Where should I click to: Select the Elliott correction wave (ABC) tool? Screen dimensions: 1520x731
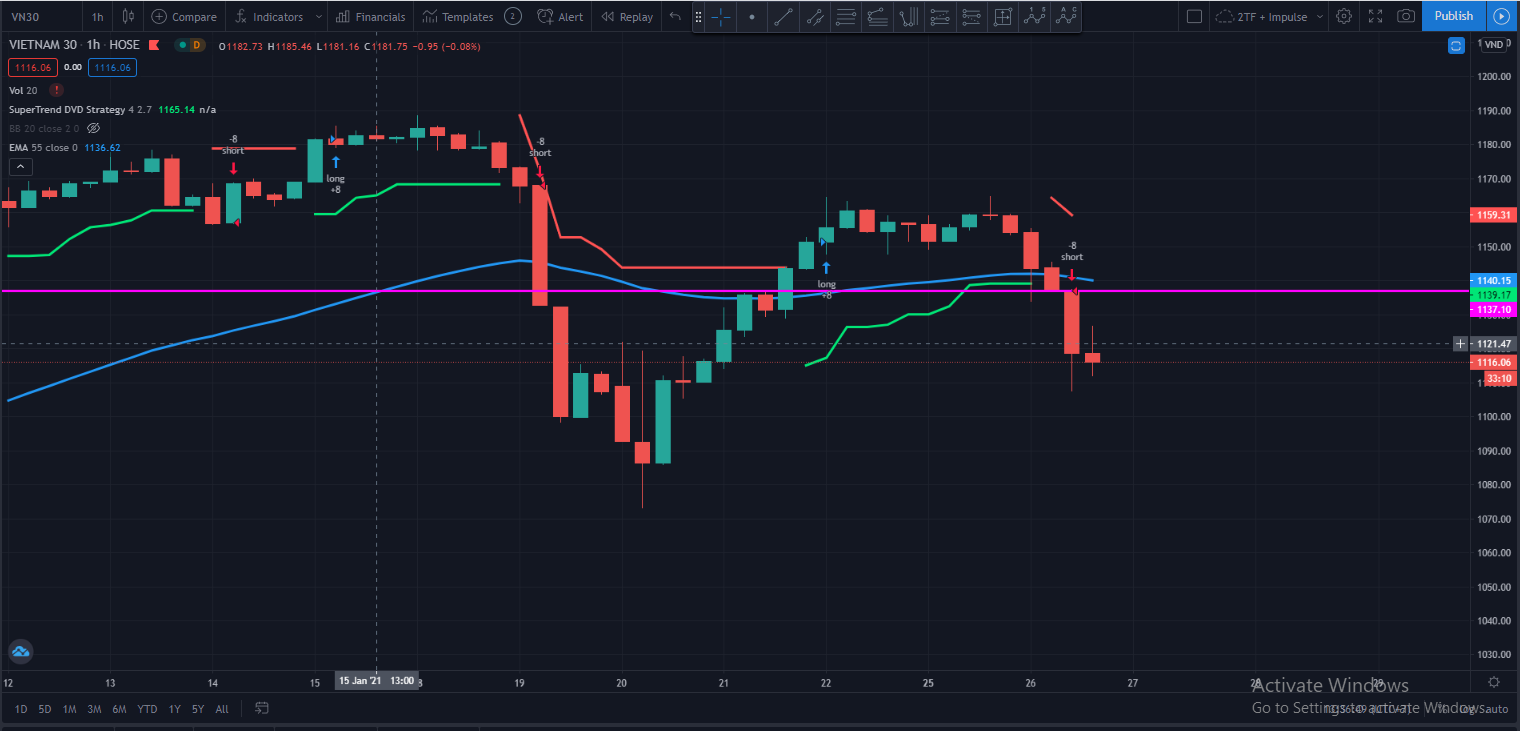tap(1067, 16)
